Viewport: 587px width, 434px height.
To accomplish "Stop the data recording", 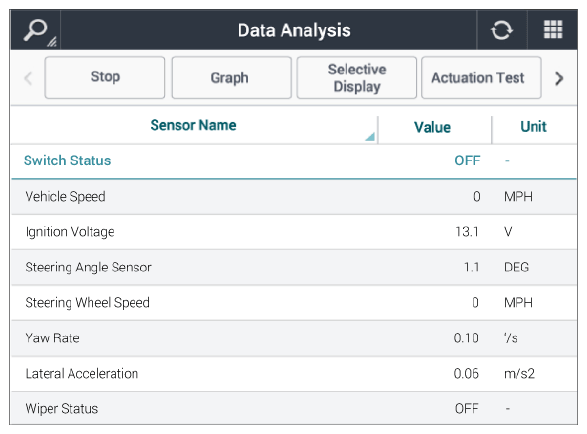I will (105, 78).
